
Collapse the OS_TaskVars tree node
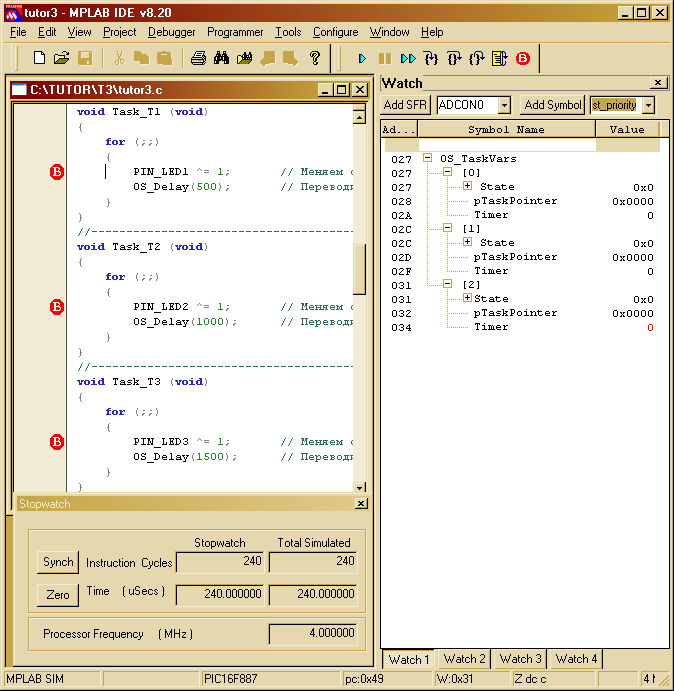pos(427,158)
